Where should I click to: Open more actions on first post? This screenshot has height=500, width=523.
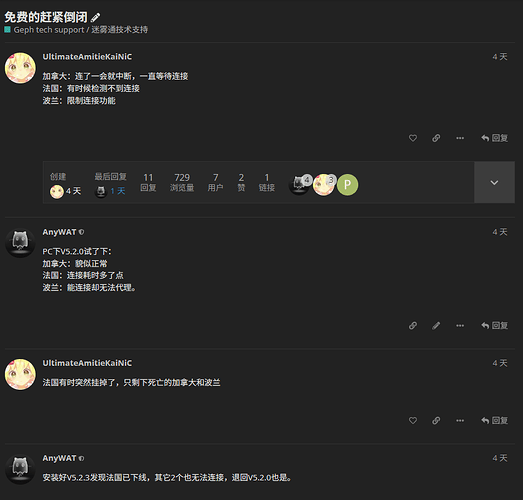click(x=460, y=138)
